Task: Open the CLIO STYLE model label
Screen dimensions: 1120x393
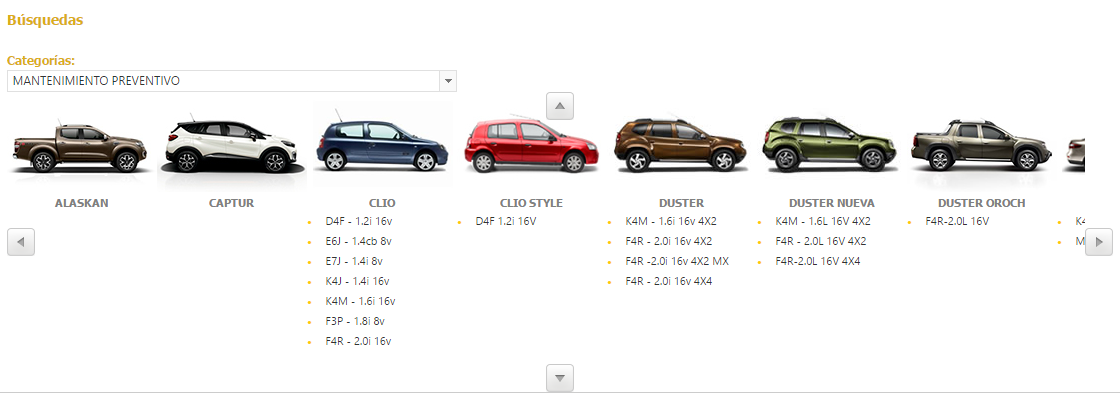Action: click(x=531, y=203)
